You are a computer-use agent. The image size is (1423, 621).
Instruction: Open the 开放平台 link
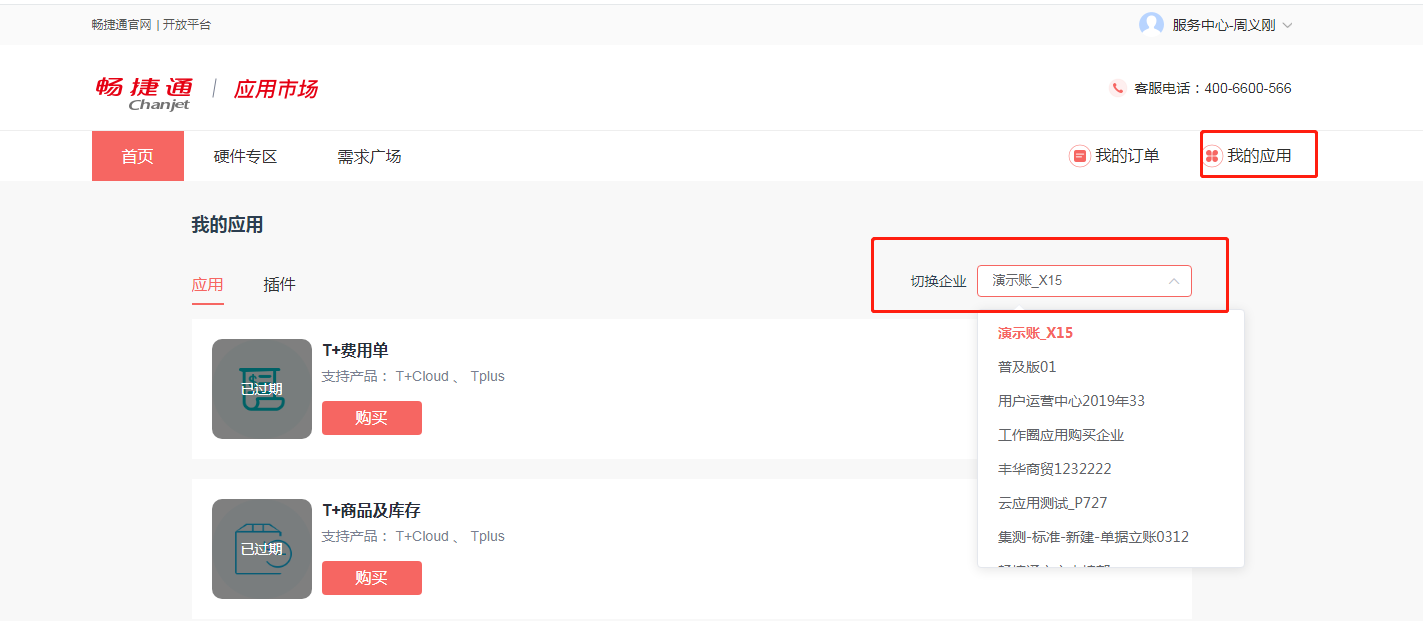(x=187, y=25)
